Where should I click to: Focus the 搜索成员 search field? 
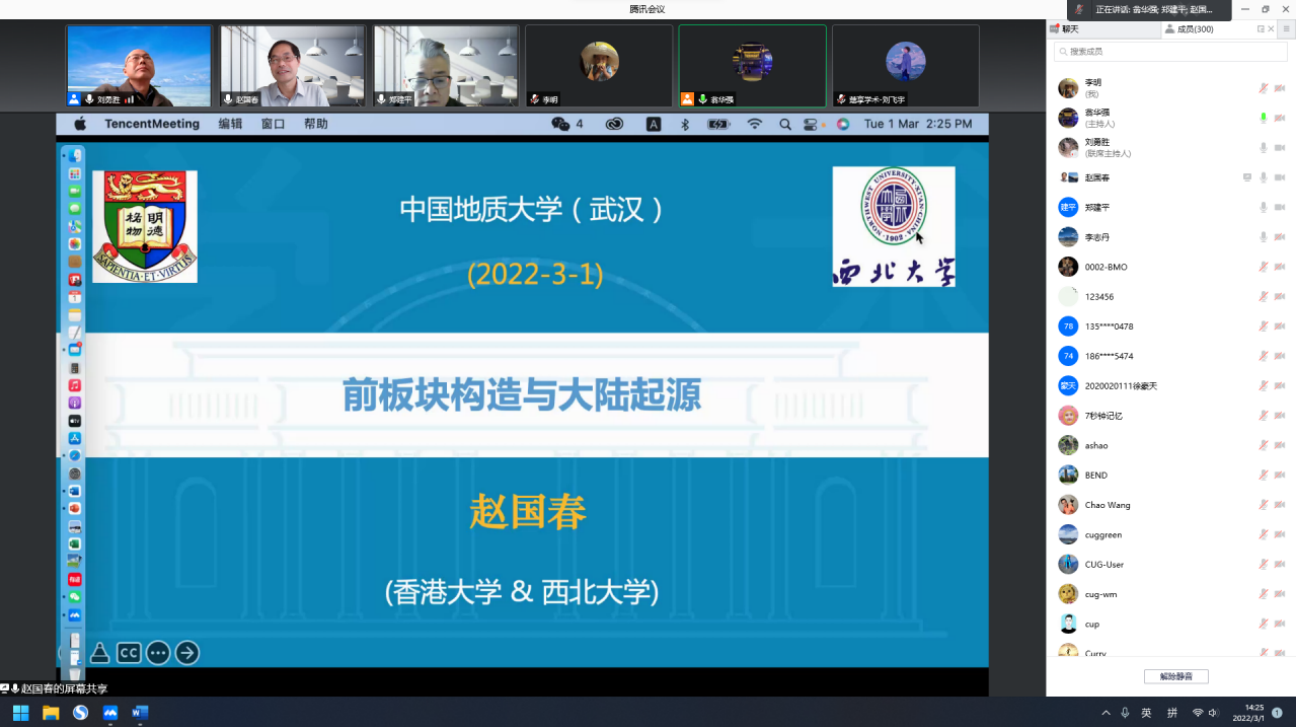coord(1172,51)
